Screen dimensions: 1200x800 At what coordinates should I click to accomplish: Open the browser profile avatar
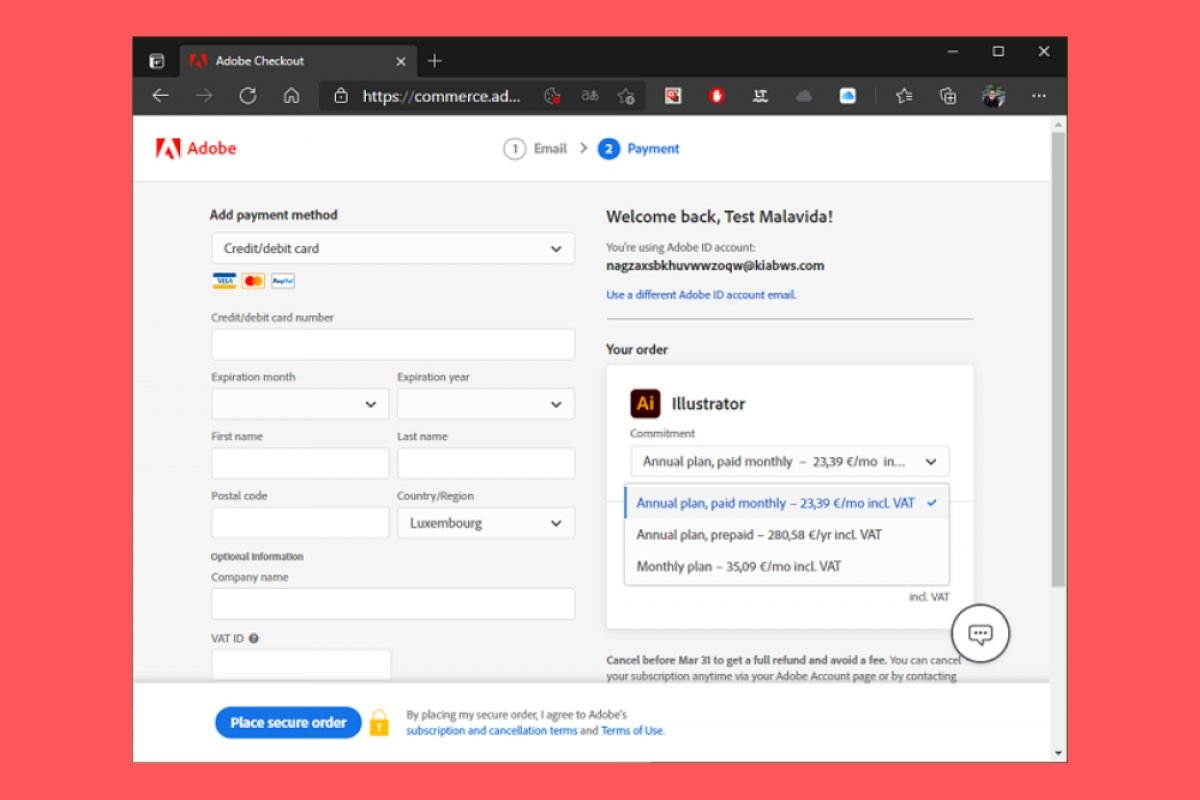point(993,96)
